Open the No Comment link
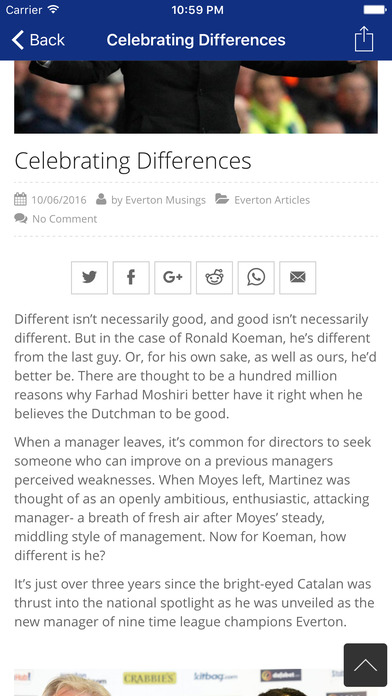Screen dimensions: 392x696 [64, 219]
